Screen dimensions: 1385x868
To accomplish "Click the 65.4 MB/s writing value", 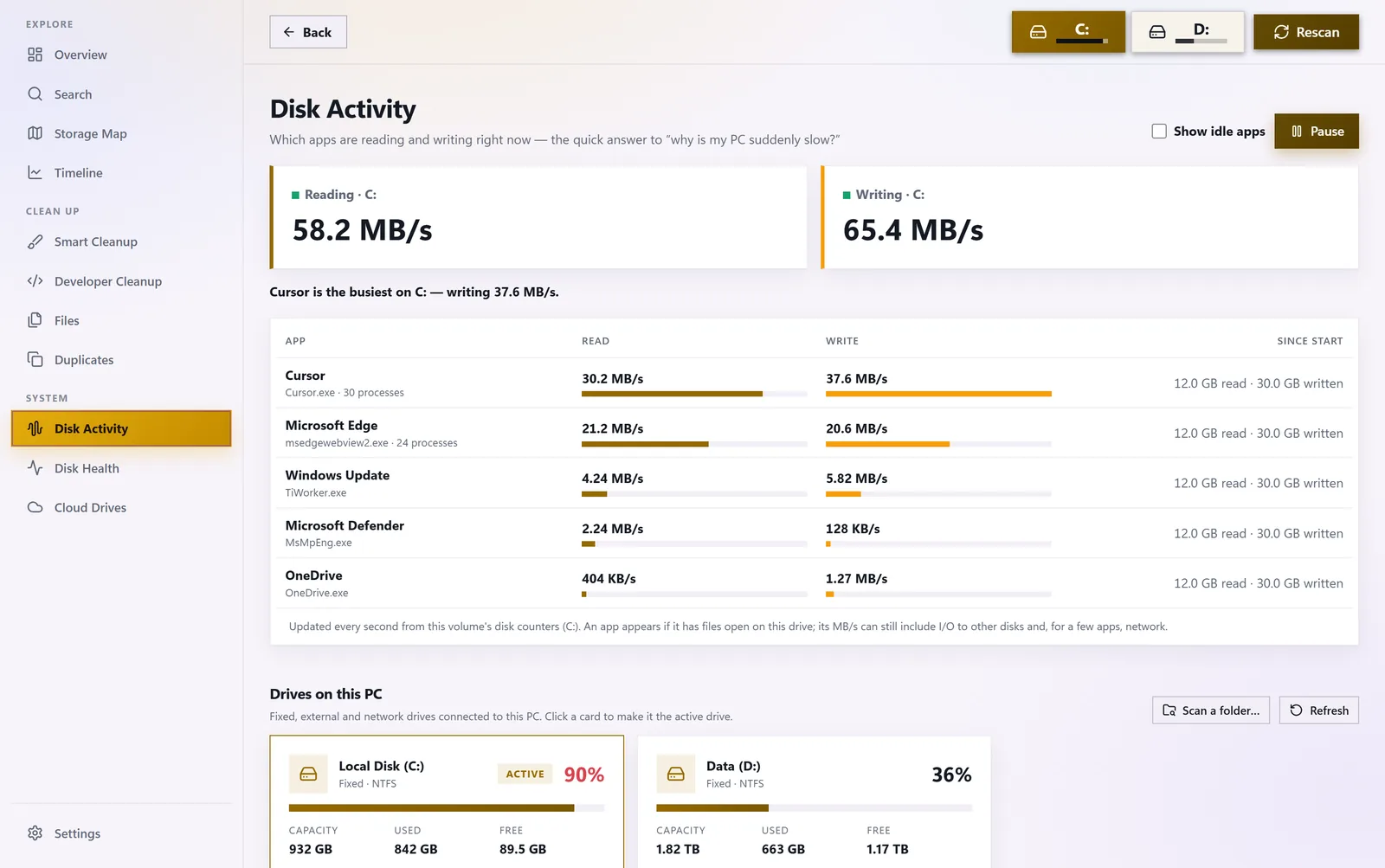I will pyautogui.click(x=913, y=230).
